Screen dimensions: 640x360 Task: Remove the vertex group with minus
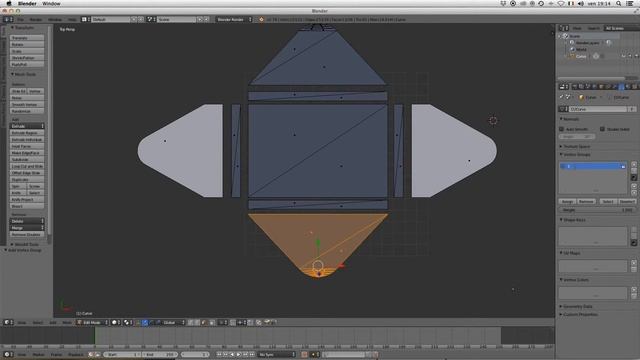coord(633,171)
